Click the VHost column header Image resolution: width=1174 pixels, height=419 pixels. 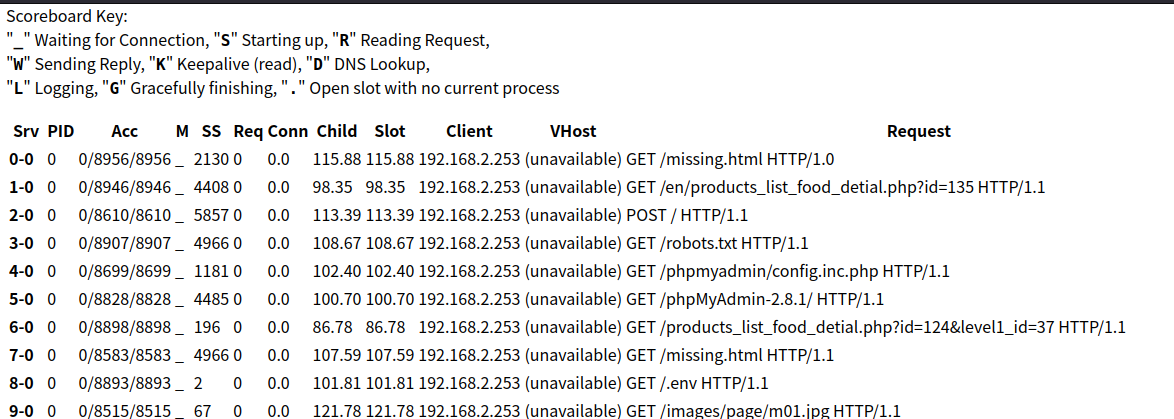(x=573, y=132)
